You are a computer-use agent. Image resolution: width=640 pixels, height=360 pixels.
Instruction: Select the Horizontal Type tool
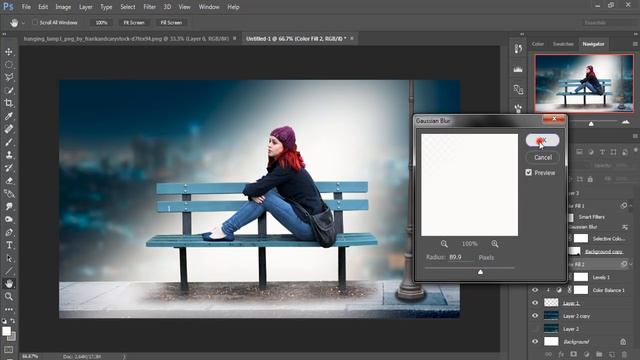coord(9,245)
